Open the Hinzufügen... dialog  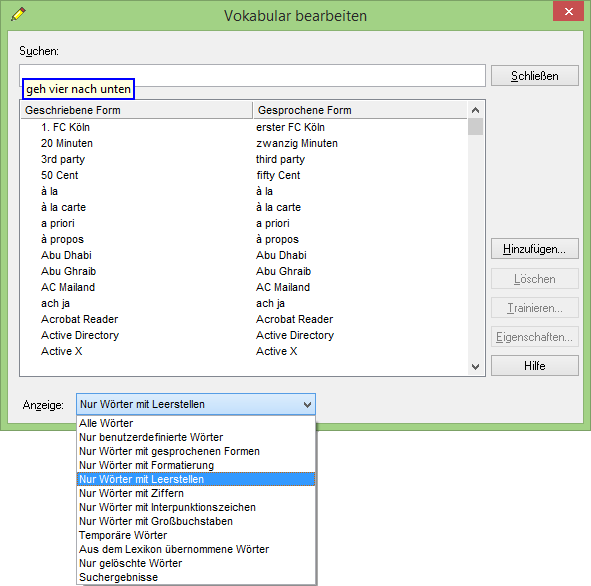point(534,249)
